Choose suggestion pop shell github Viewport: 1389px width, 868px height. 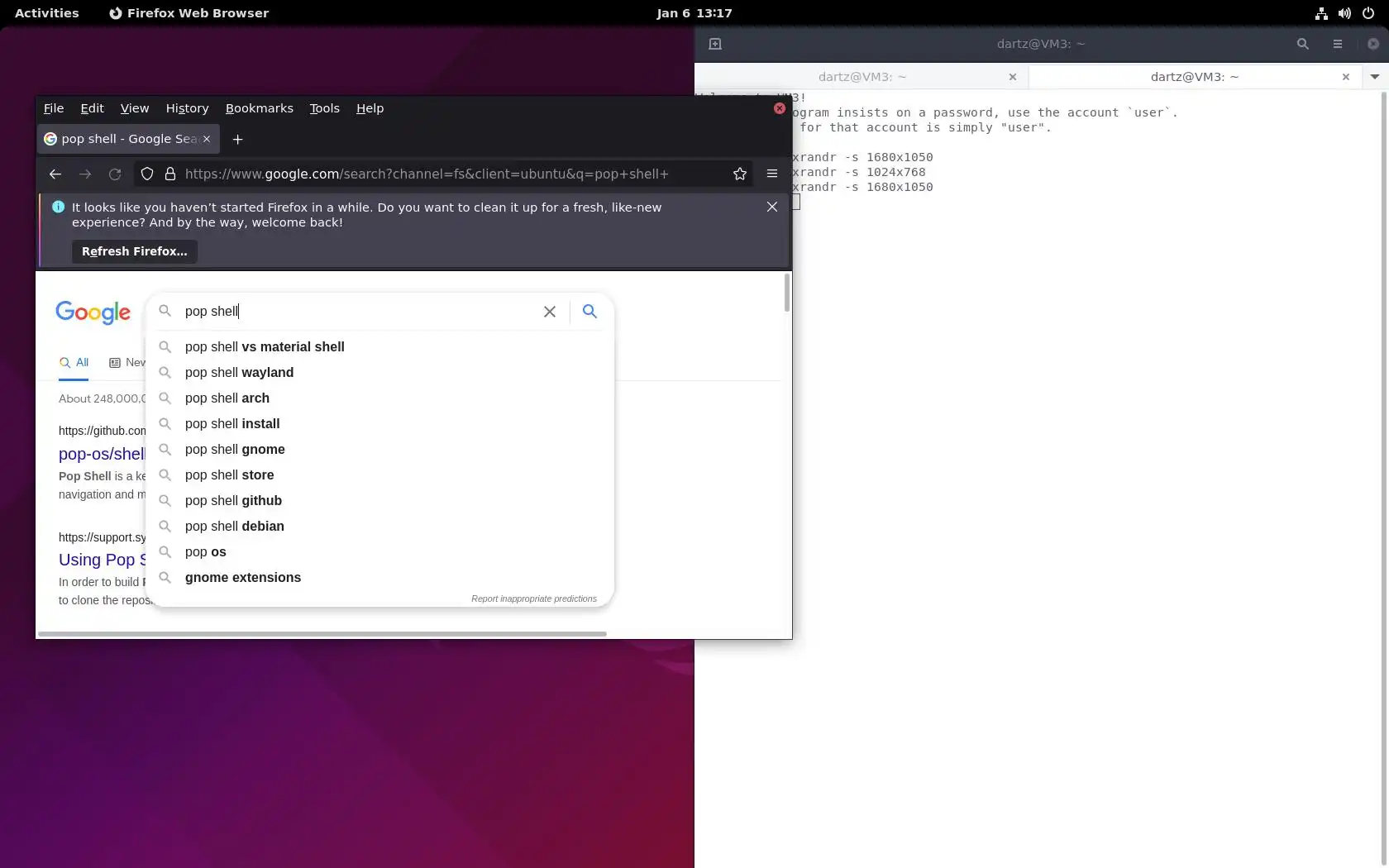tap(380, 501)
